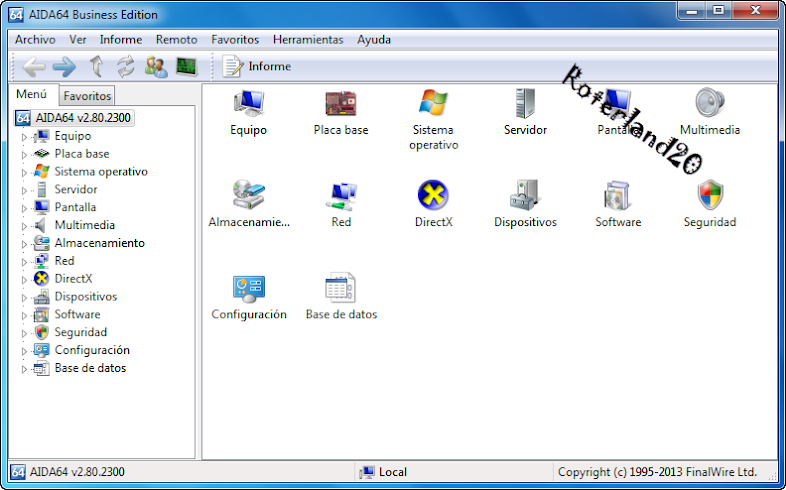Open the Ver menu
Viewport: 786px width, 490px height.
78,40
